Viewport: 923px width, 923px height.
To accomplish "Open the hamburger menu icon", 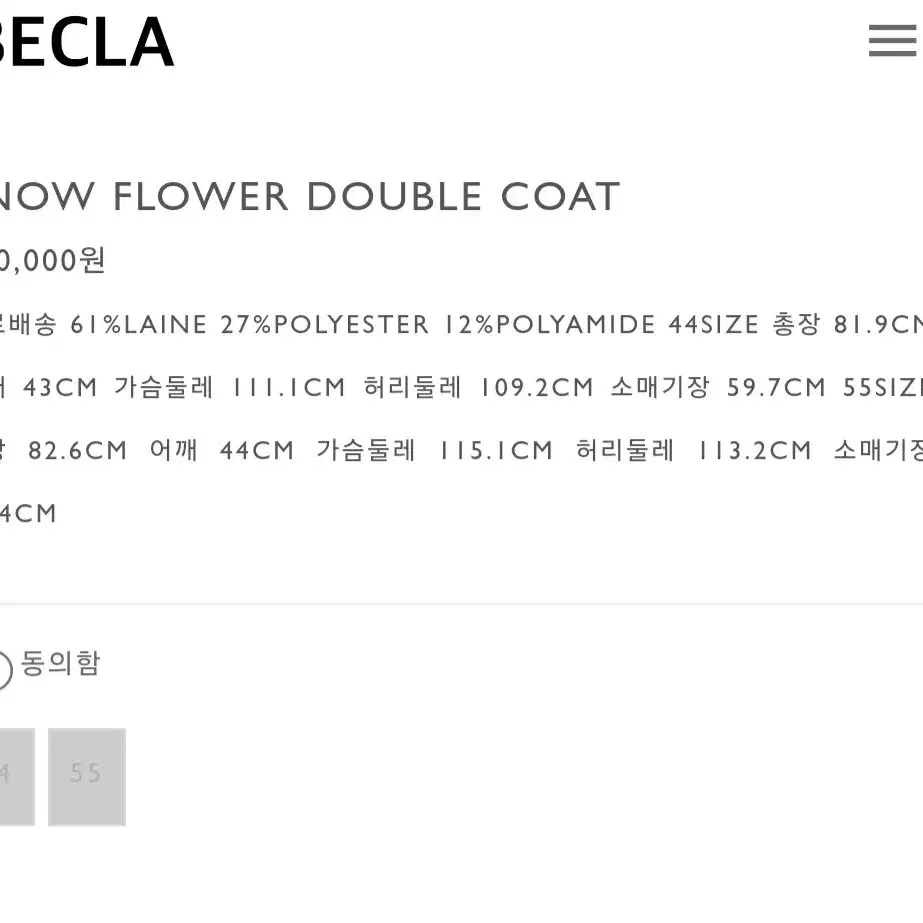I will click(892, 41).
